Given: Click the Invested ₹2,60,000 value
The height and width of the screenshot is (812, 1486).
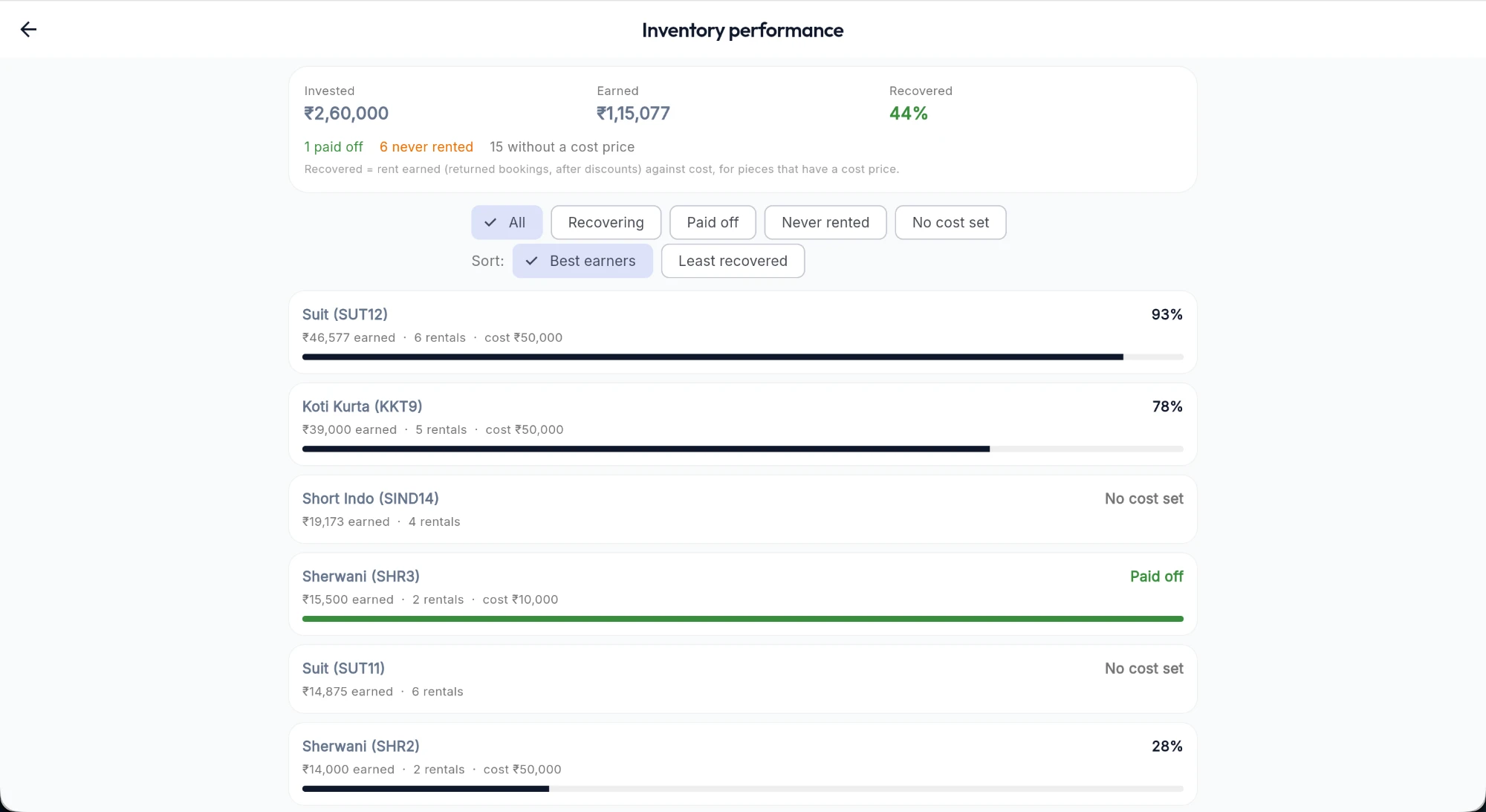Looking at the screenshot, I should [x=346, y=114].
